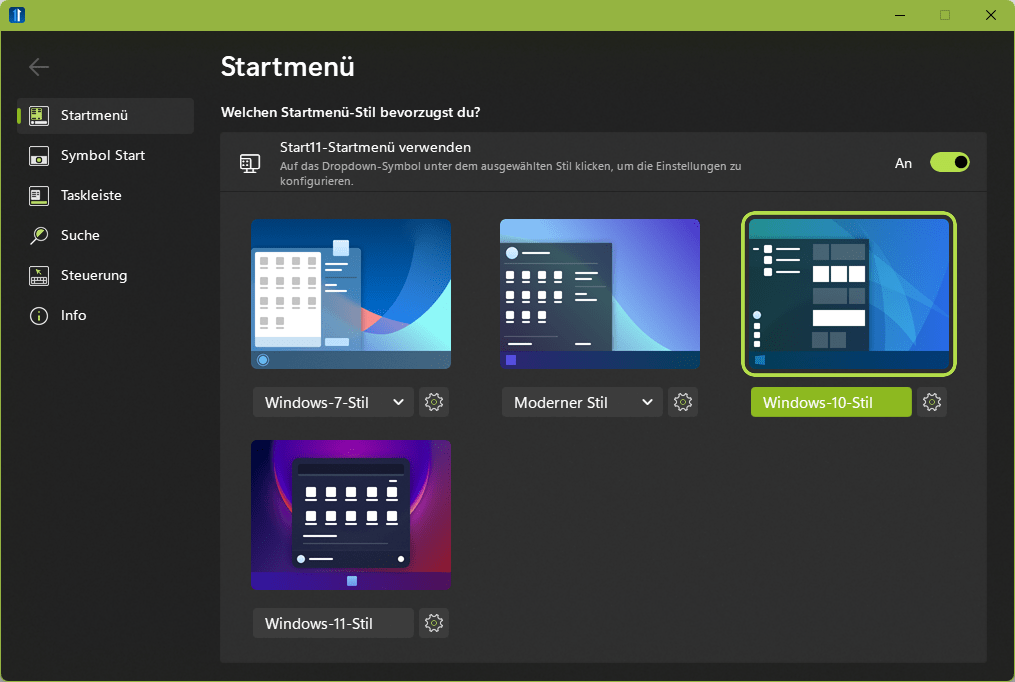
Task: Select the Startmenü section
Action: click(x=106, y=116)
